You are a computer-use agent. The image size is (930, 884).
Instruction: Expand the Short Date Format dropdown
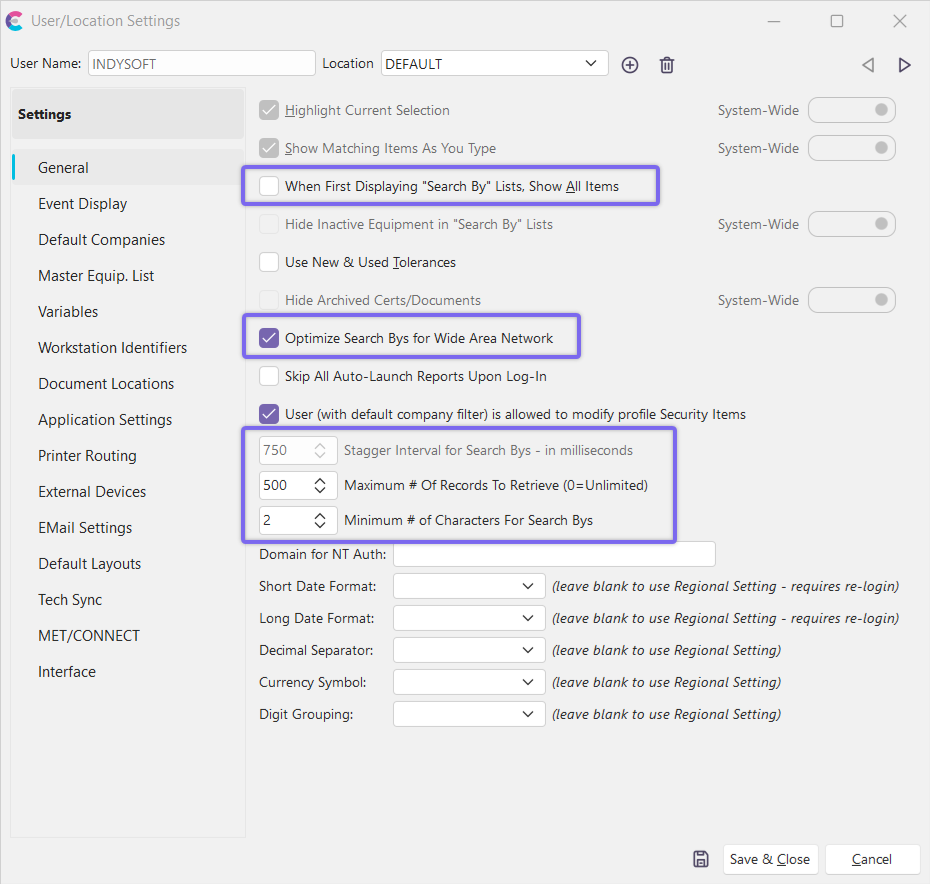528,586
